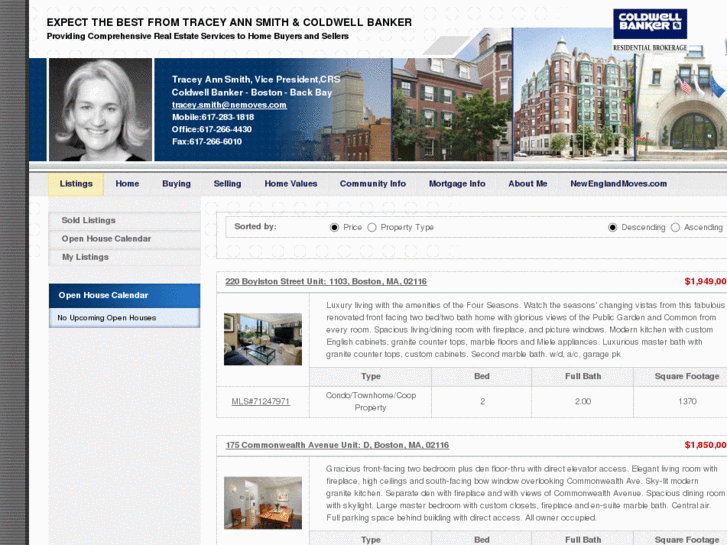
Task: Click the Tracey Ann Smith, Vice President,CRS banner line
Action: click(x=256, y=79)
